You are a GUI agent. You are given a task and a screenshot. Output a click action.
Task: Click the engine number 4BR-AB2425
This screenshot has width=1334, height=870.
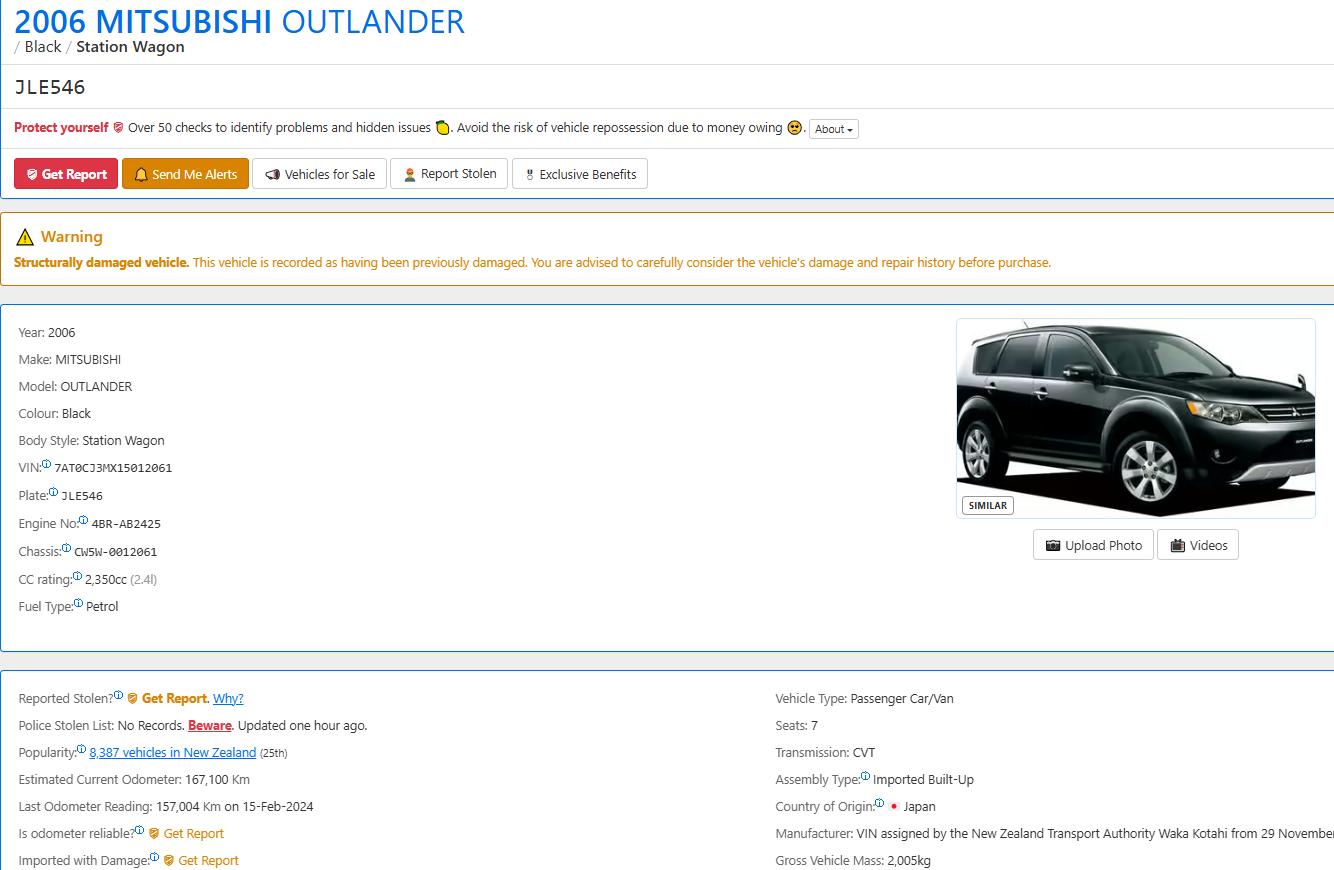pos(126,524)
